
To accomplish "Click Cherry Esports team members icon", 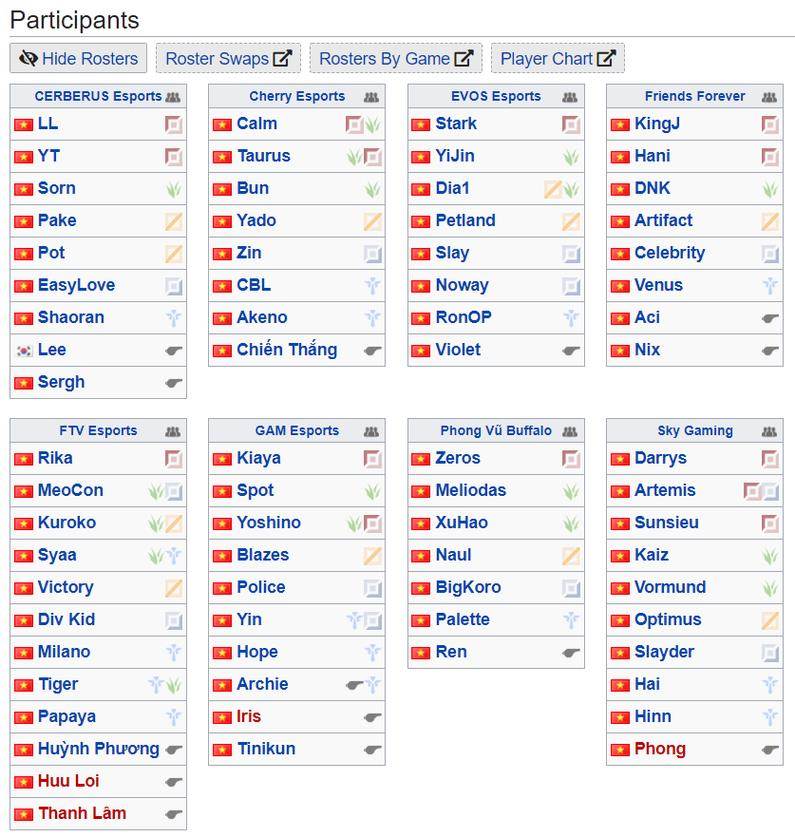I will click(x=372, y=97).
